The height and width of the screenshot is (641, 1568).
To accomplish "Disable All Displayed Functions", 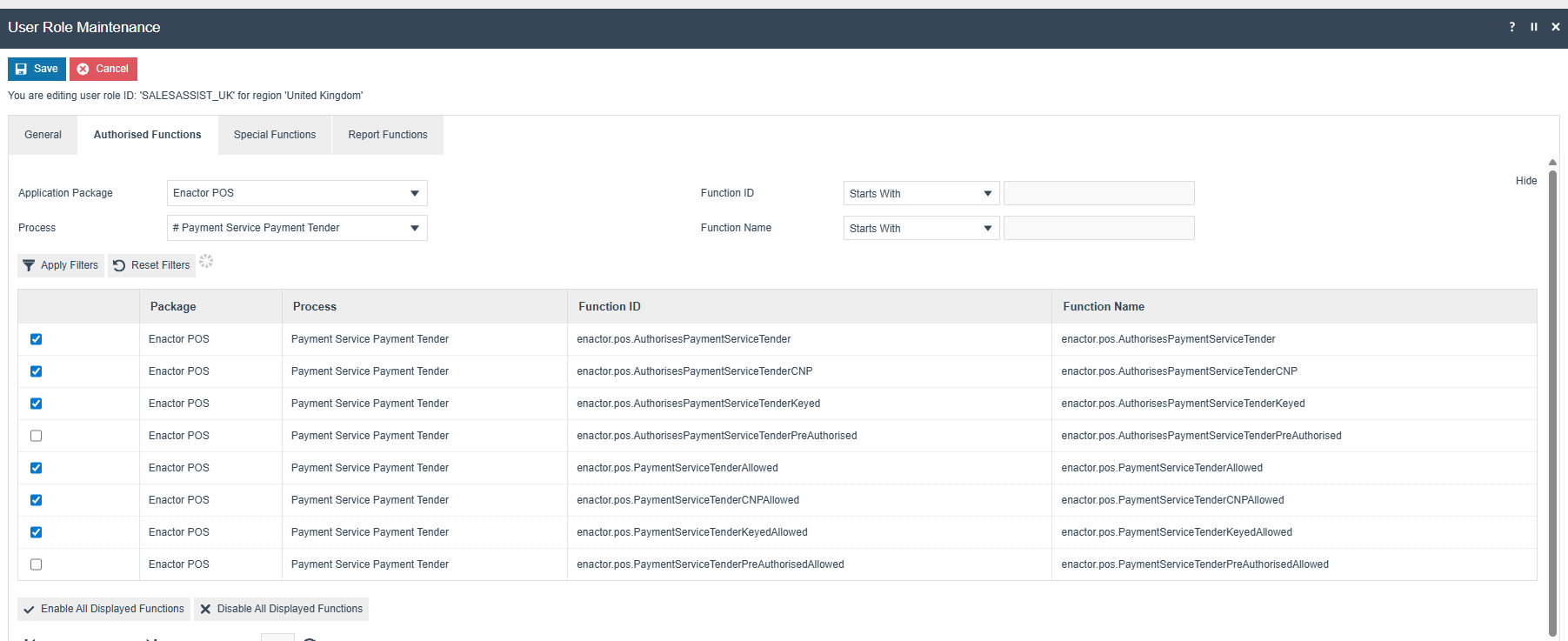I will pyautogui.click(x=281, y=609).
